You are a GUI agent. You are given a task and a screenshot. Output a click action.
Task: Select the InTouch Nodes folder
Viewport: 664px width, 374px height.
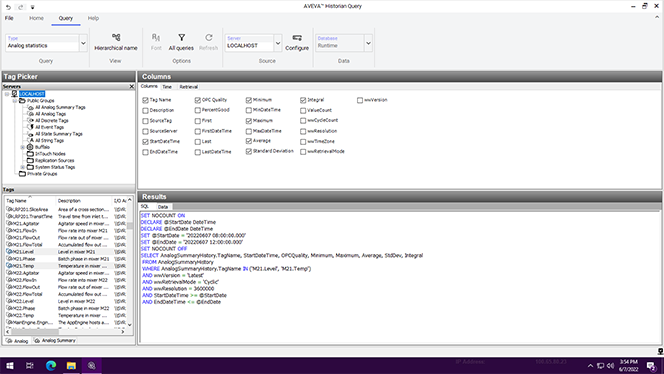[x=50, y=154]
